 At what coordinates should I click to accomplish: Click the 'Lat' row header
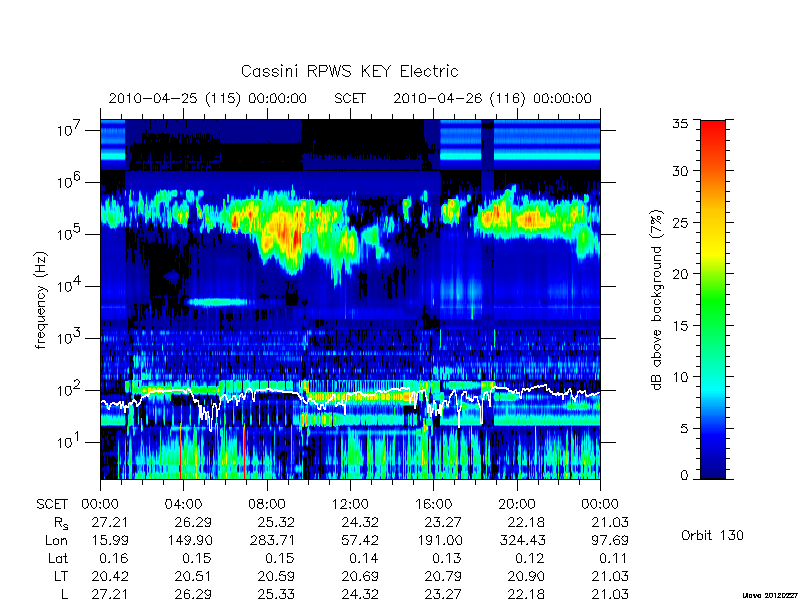pyautogui.click(x=58, y=558)
